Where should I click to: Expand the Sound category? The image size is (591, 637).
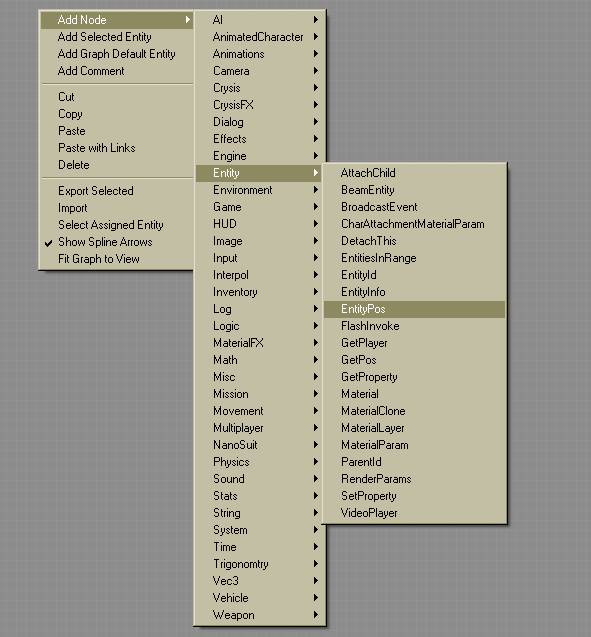[x=260, y=479]
